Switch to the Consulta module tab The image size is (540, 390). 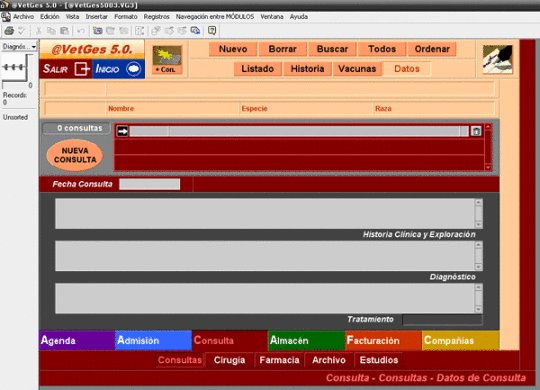[230, 340]
